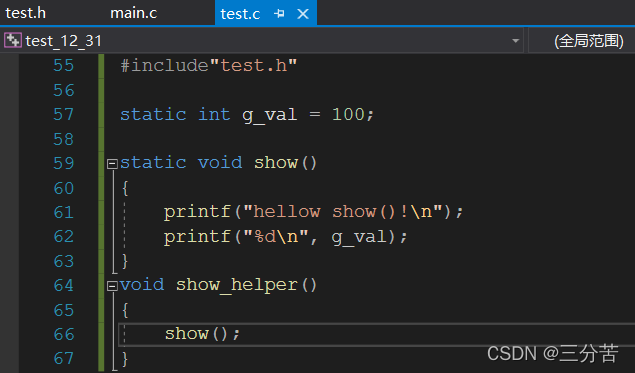Screen dimensions: 635x373
Task: Click the printf call on line 61
Action: tap(197, 212)
